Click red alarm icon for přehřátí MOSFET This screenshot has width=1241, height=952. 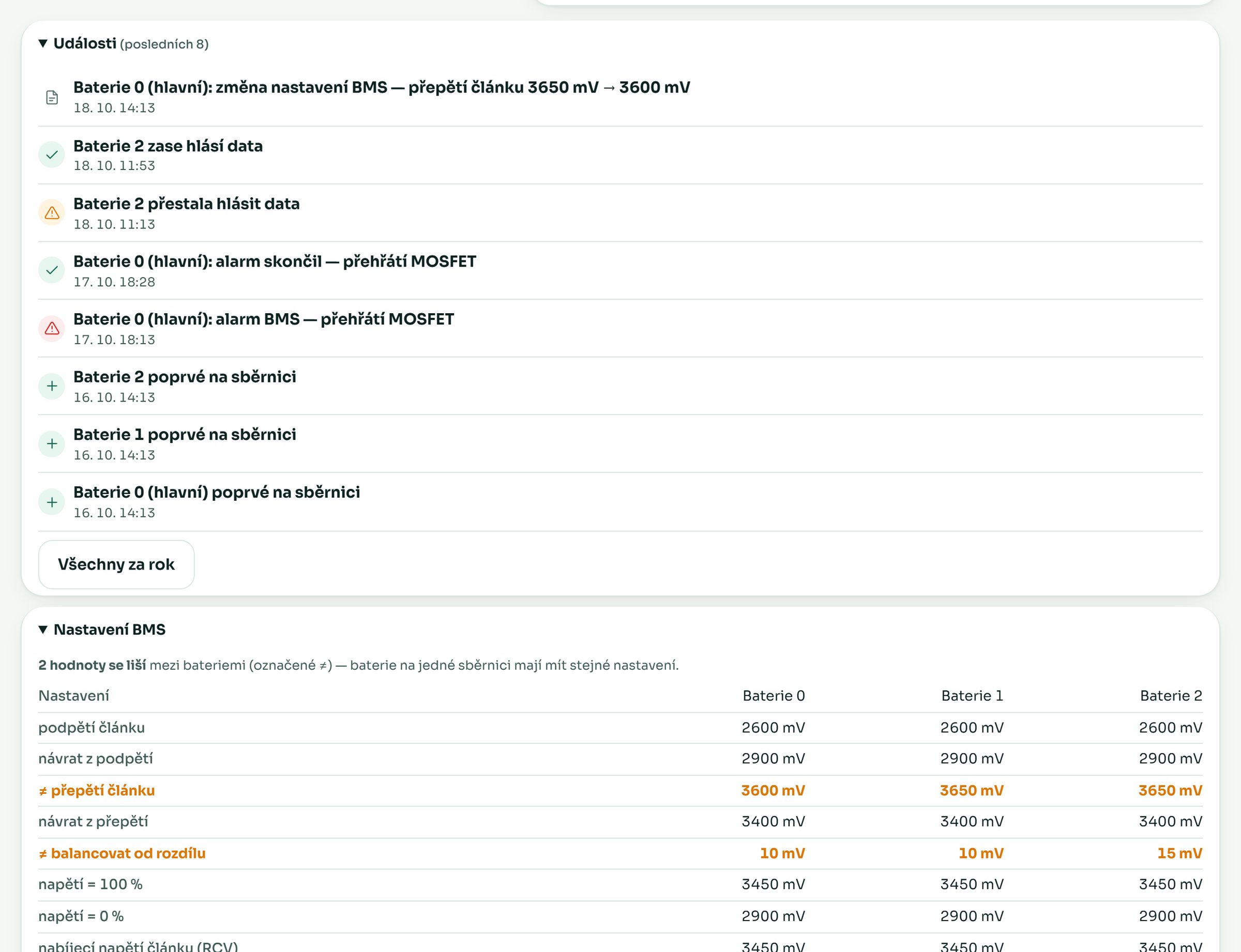click(x=52, y=328)
